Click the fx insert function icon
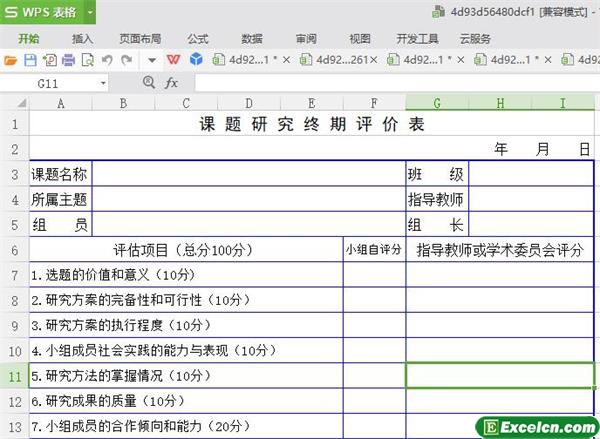This screenshot has height=439, width=600. pos(171,82)
